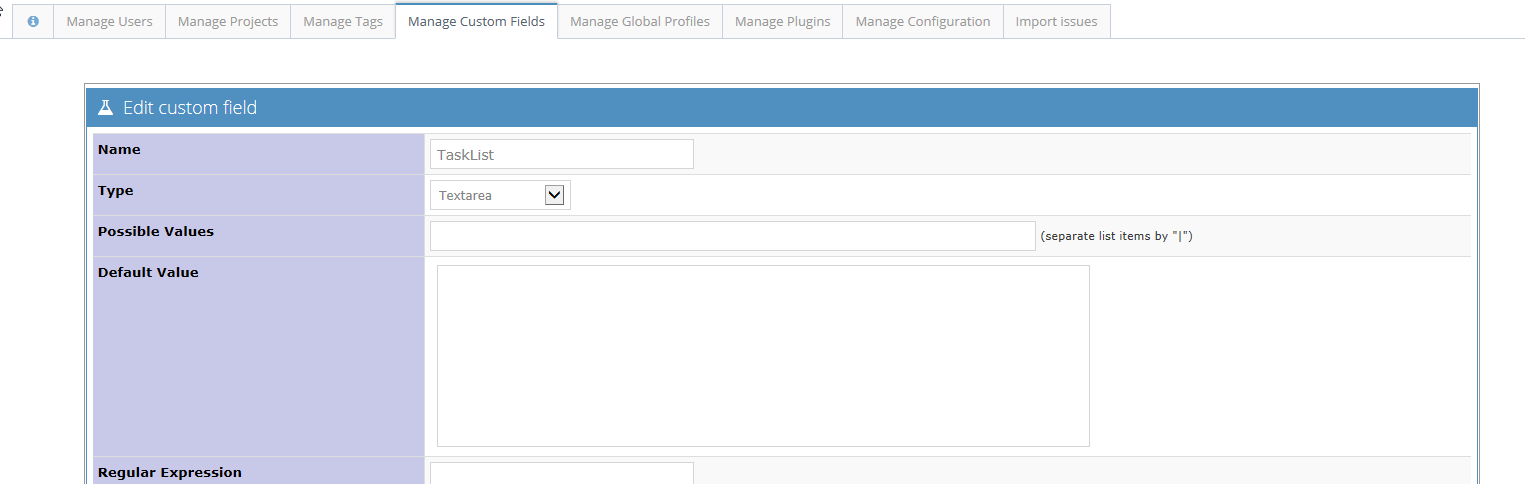Open the Manage Configuration tab
The width and height of the screenshot is (1525, 484).
(923, 21)
